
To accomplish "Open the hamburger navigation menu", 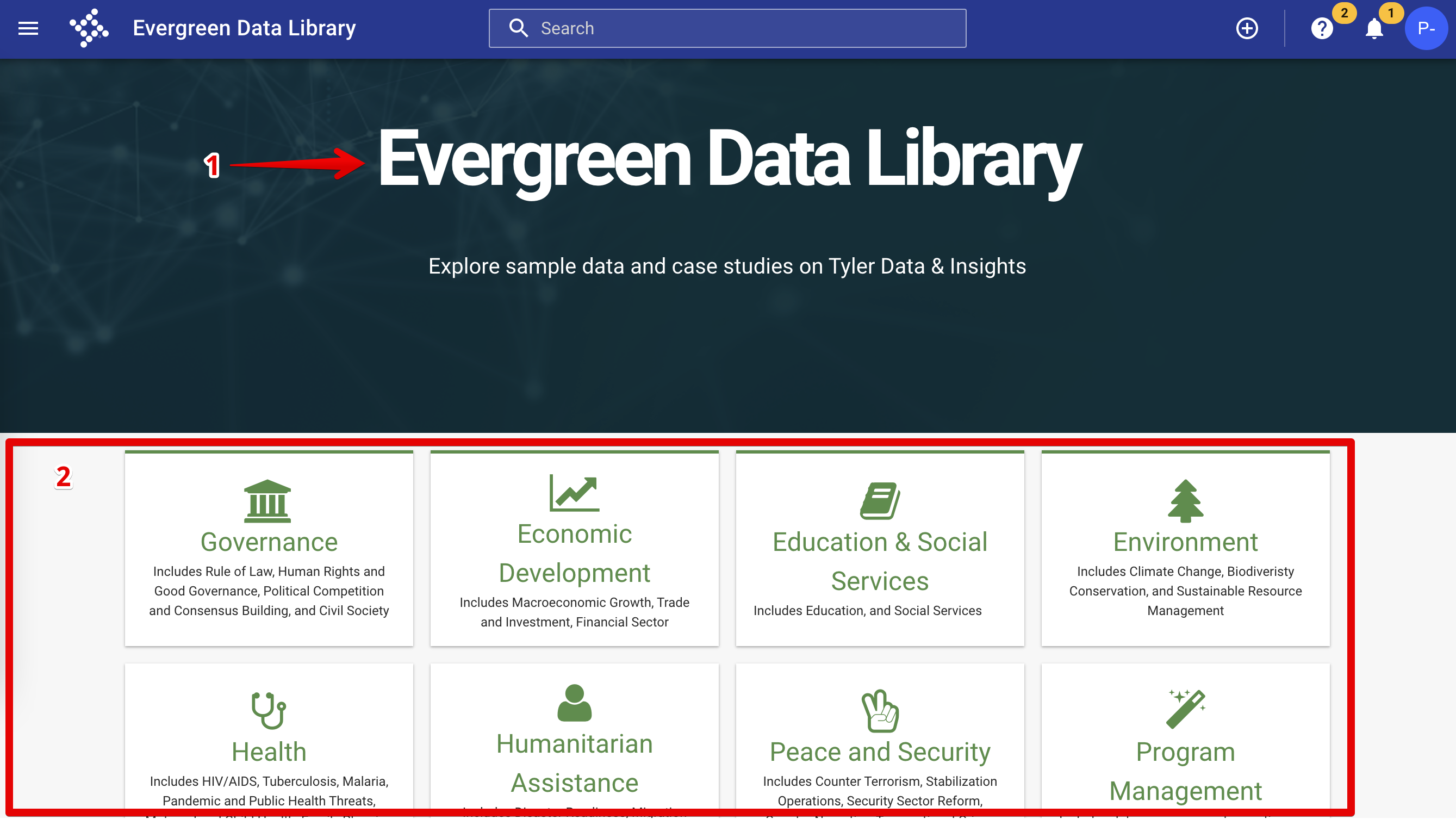I will tap(28, 28).
